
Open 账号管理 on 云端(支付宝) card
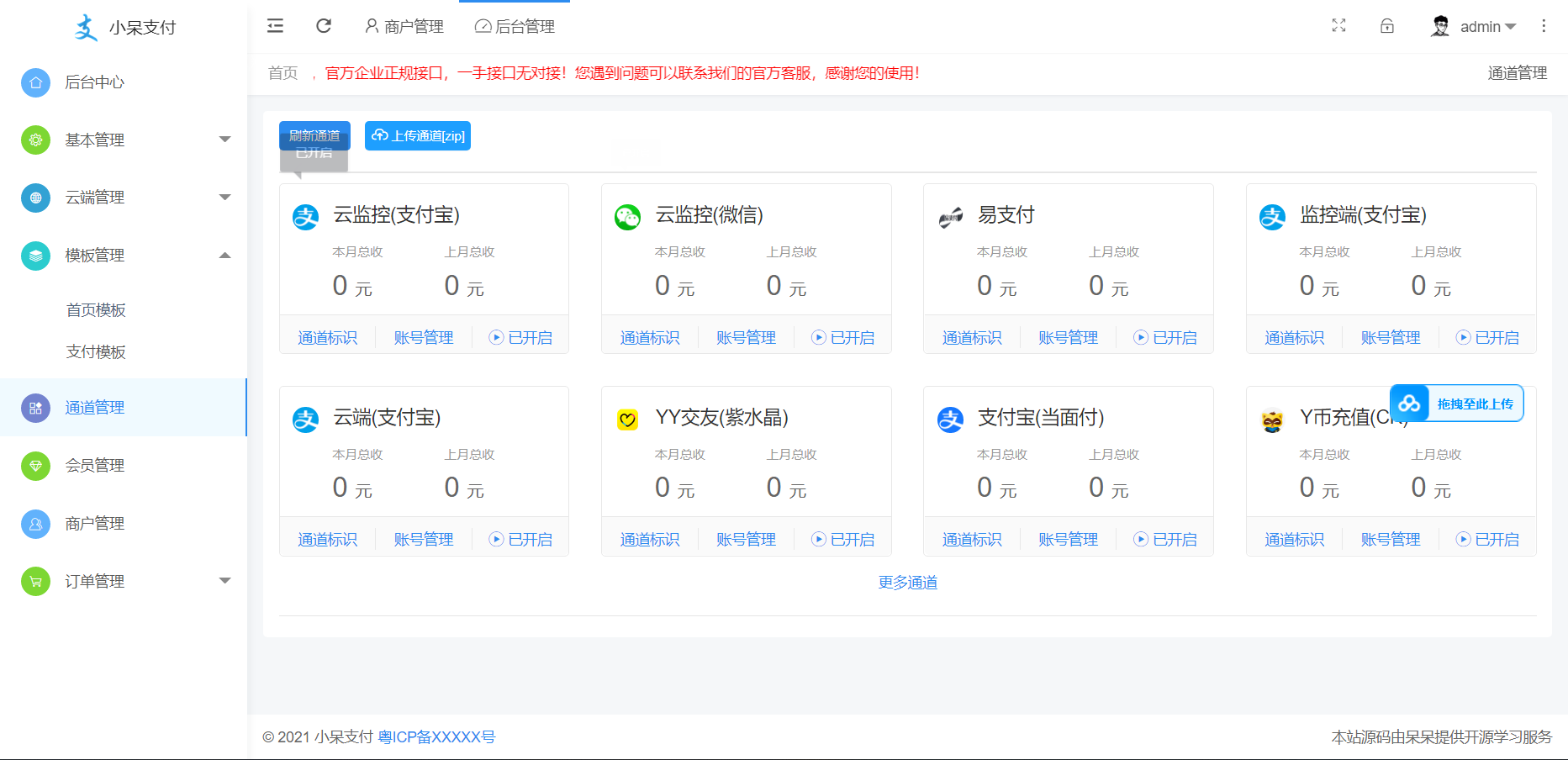pyautogui.click(x=424, y=539)
